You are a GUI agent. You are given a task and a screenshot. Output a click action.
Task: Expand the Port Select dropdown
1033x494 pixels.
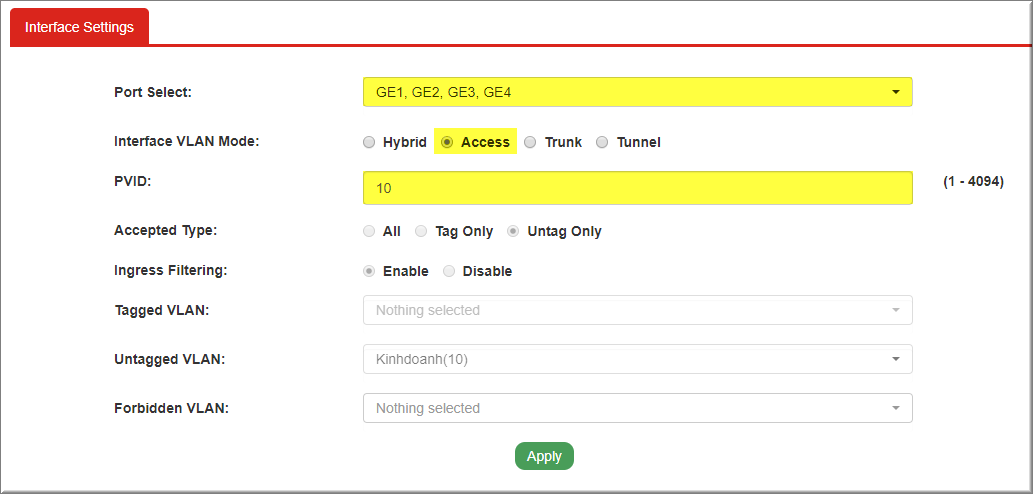(x=637, y=92)
